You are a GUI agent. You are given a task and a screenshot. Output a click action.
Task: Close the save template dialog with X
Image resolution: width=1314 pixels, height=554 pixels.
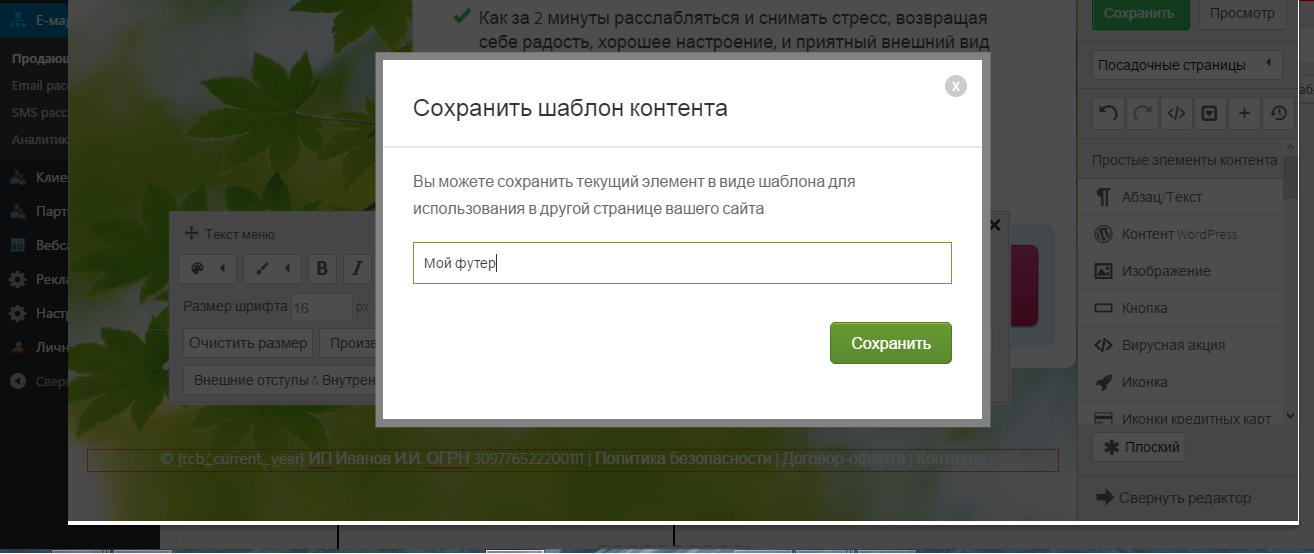(x=956, y=86)
